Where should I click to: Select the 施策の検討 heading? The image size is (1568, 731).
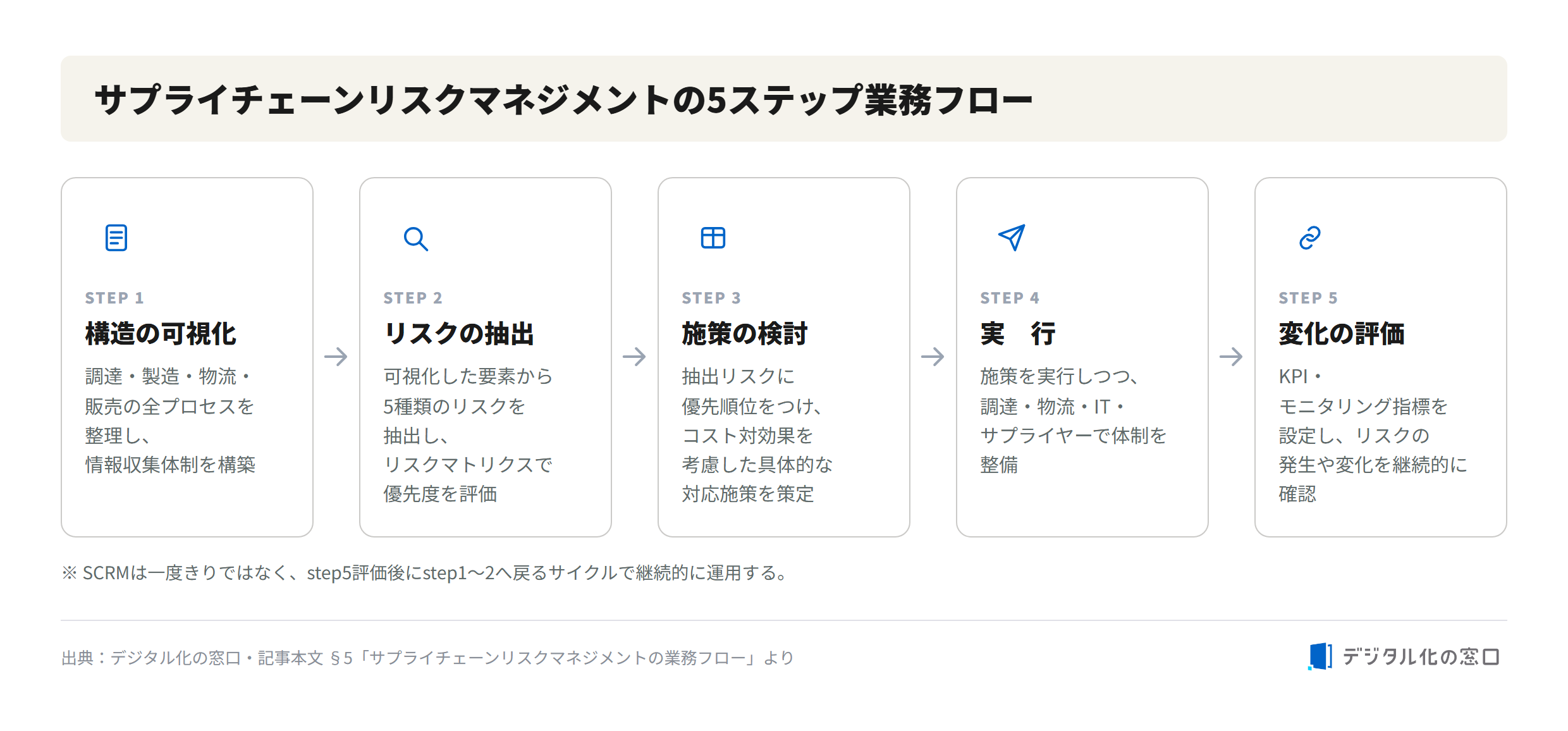pyautogui.click(x=745, y=334)
